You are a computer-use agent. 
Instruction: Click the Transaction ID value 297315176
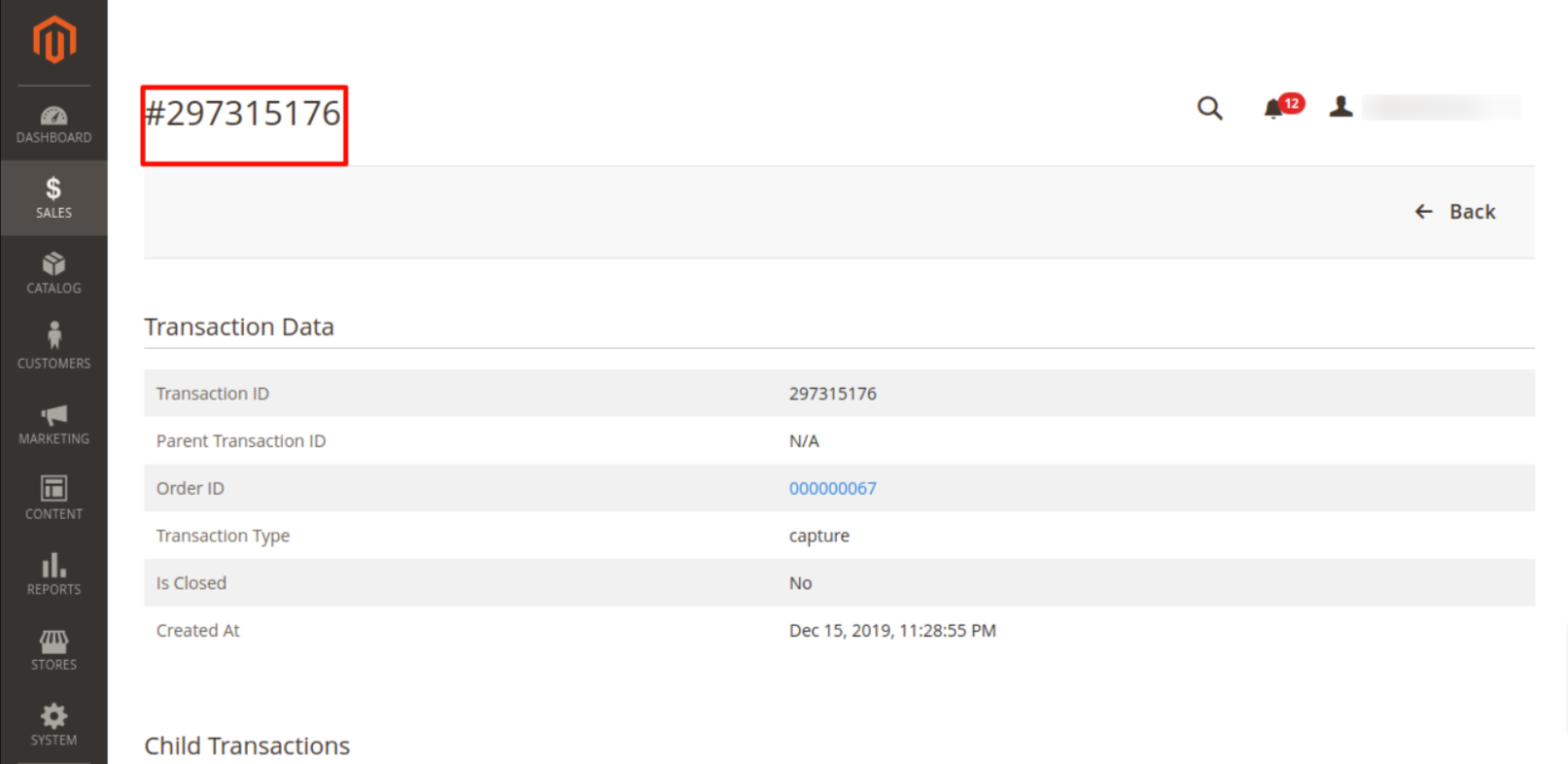pos(832,394)
